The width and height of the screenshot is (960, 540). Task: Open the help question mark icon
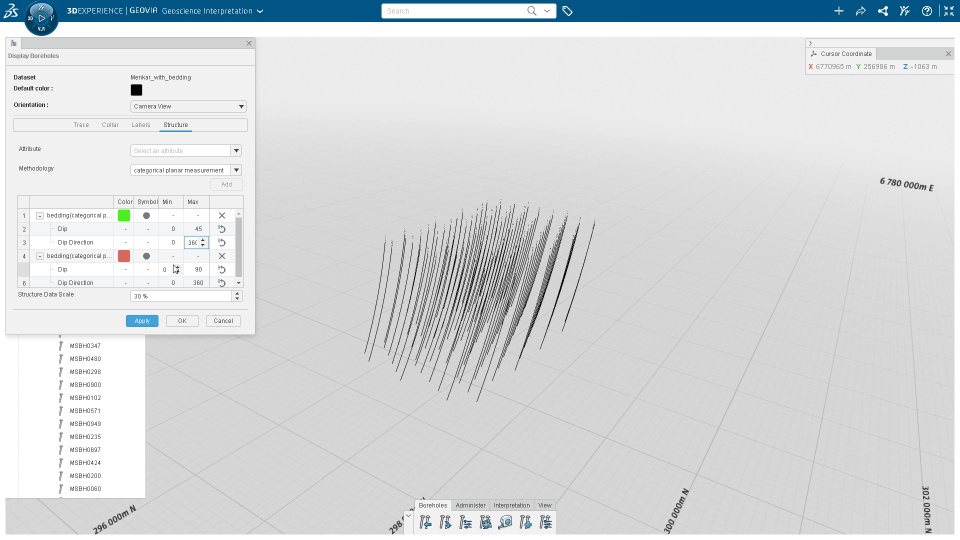coord(927,11)
